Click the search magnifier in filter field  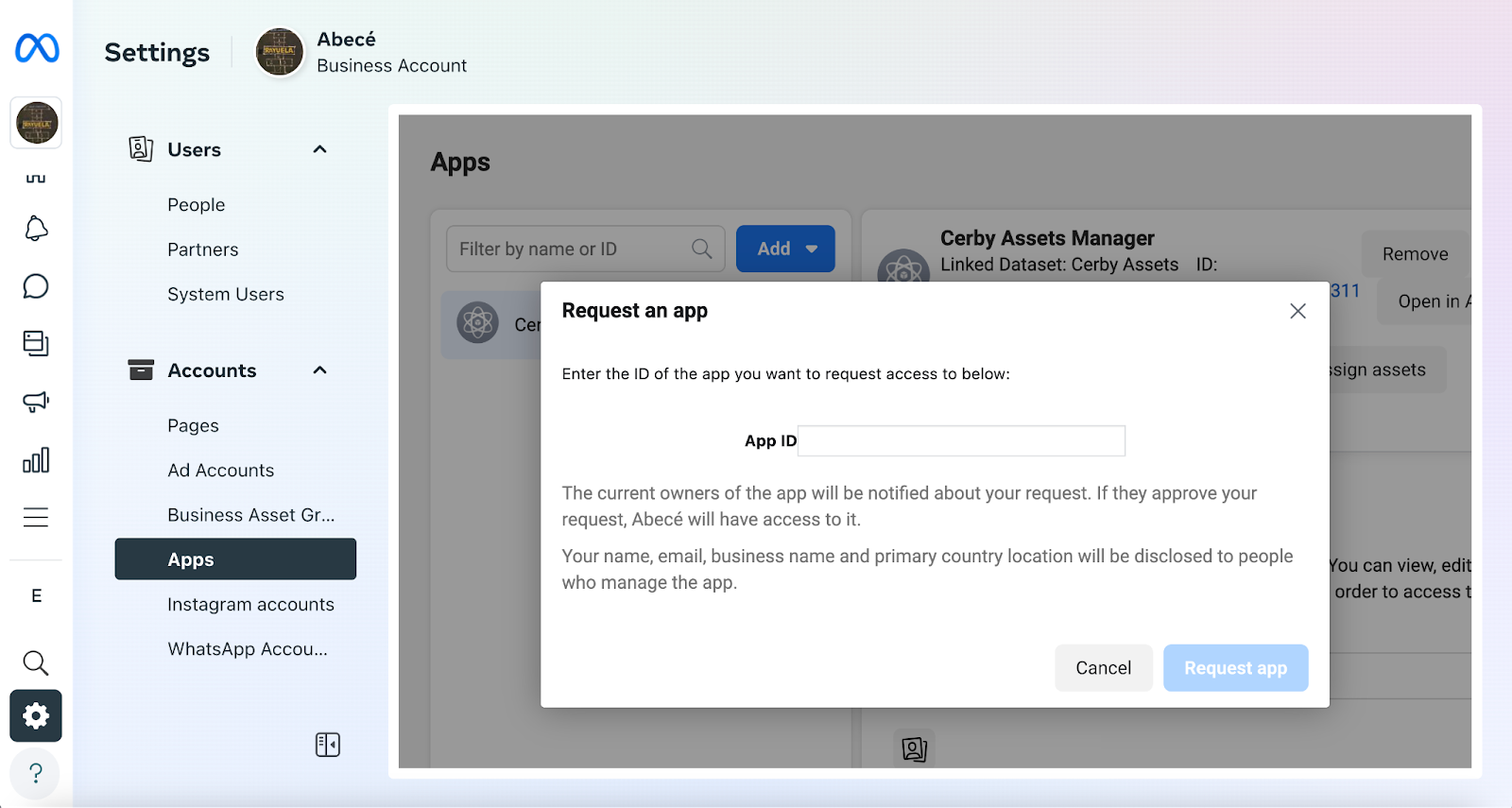click(701, 249)
